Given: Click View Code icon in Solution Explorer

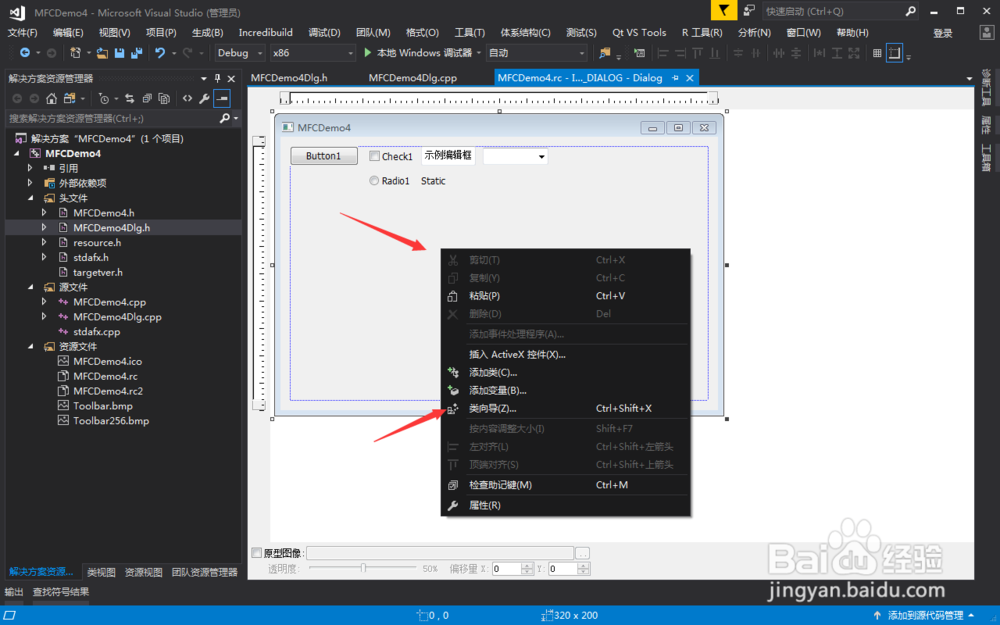Looking at the screenshot, I should tap(187, 98).
